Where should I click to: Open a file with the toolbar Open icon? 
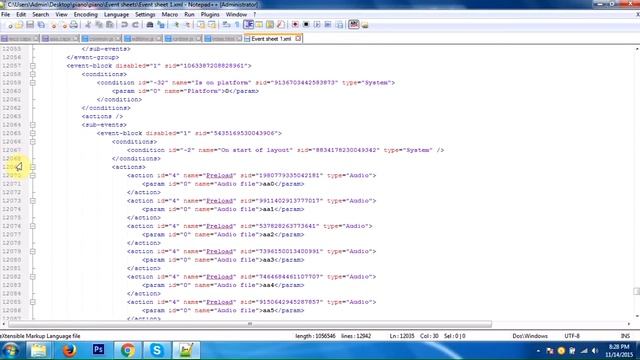coord(19,25)
